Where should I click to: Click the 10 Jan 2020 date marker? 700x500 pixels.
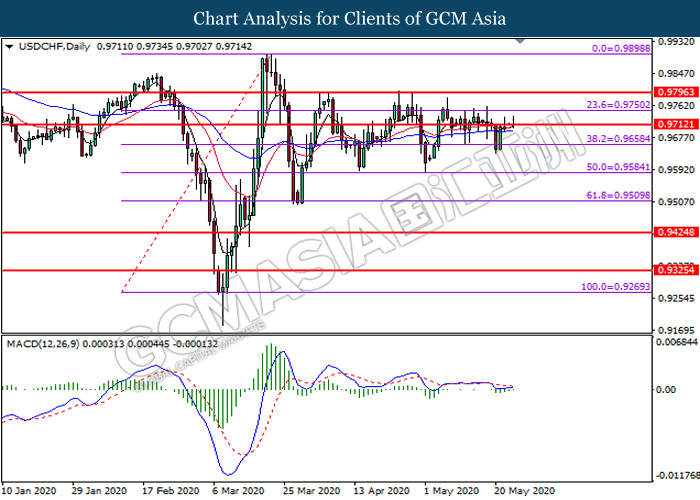tap(29, 491)
